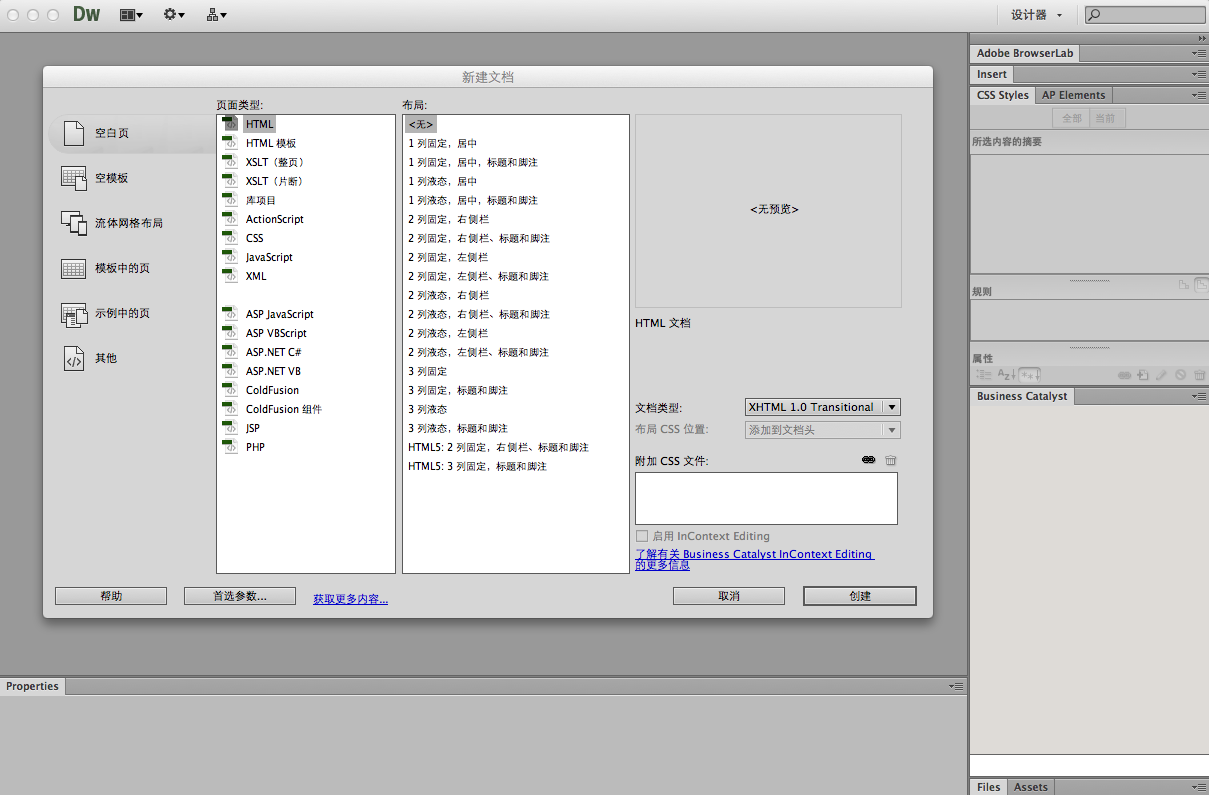Open Adobe BrowserLab panel options menu
1209x795 pixels.
click(1199, 53)
